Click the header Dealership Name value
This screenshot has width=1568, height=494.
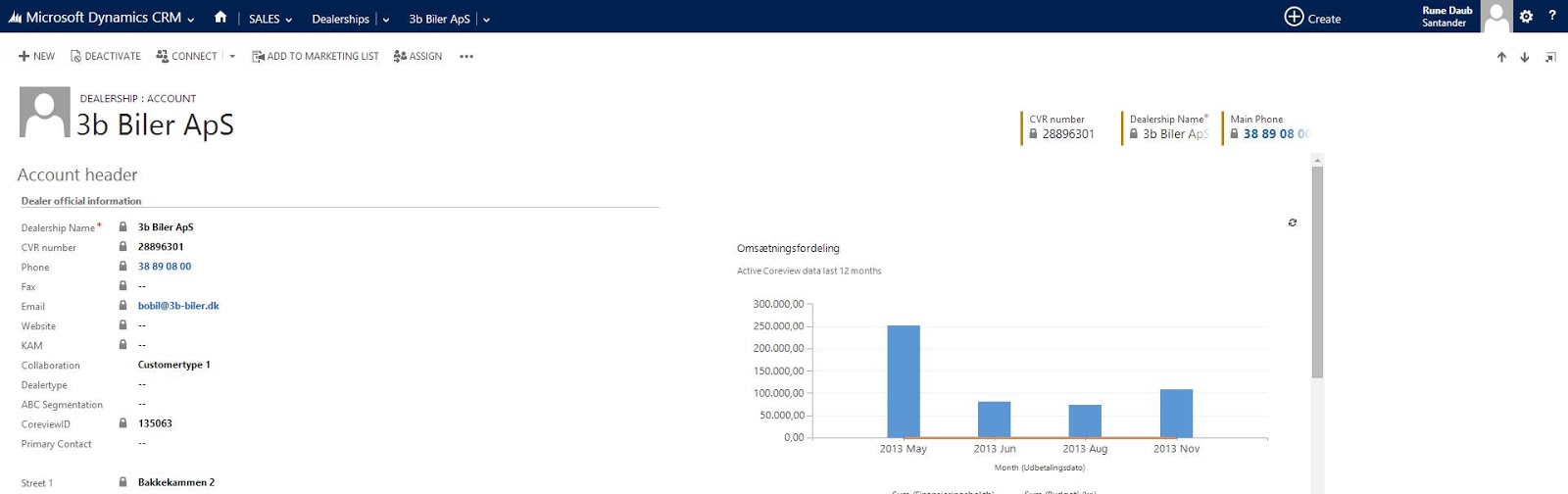pos(1175,134)
